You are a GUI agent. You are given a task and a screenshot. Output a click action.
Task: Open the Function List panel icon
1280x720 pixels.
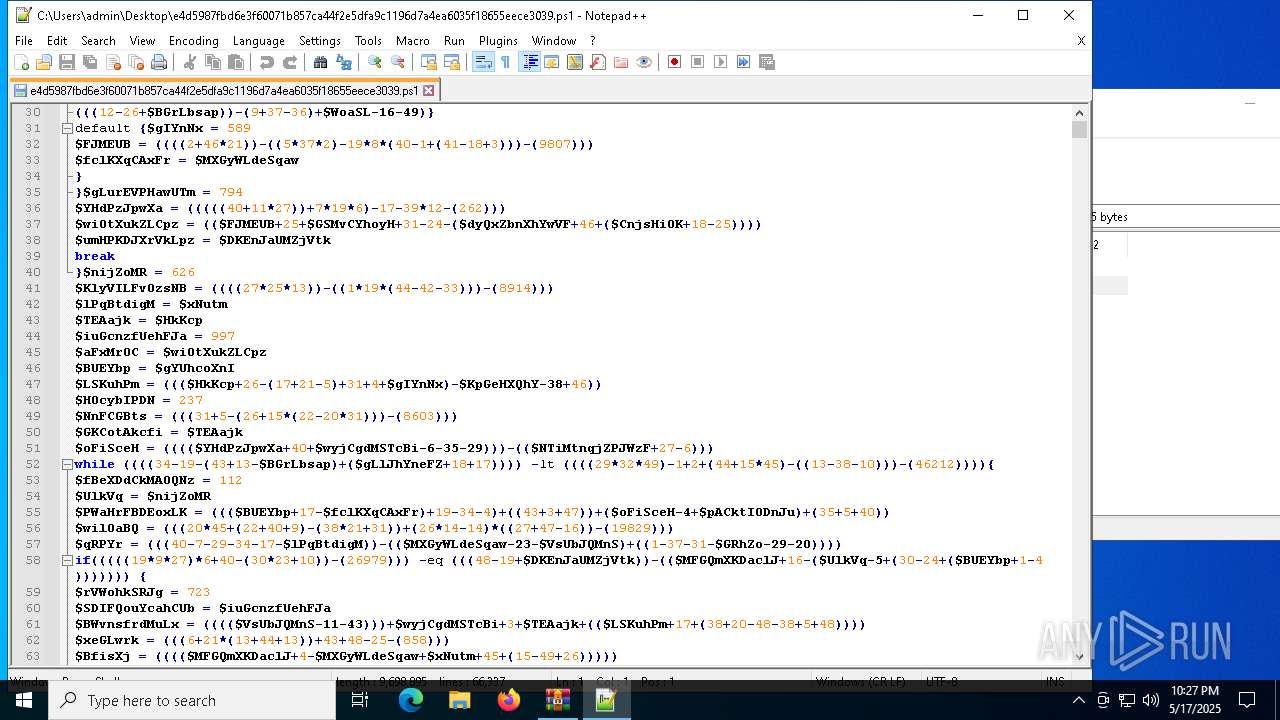[x=598, y=62]
